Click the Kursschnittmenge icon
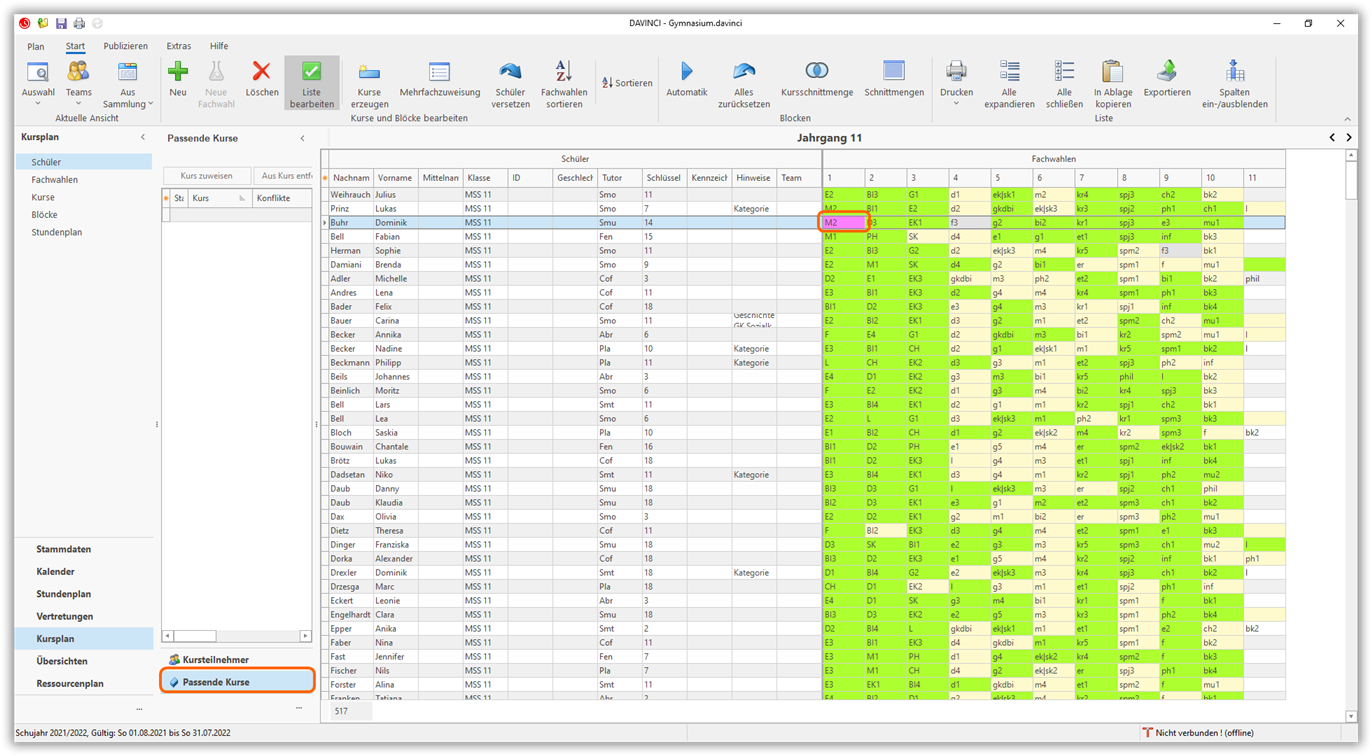Viewport: 1372px width, 756px height. tap(817, 73)
